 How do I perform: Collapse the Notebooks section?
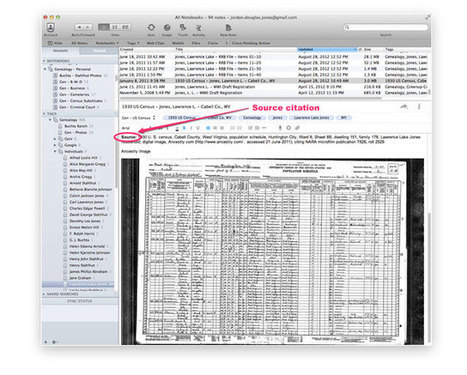tap(44, 61)
